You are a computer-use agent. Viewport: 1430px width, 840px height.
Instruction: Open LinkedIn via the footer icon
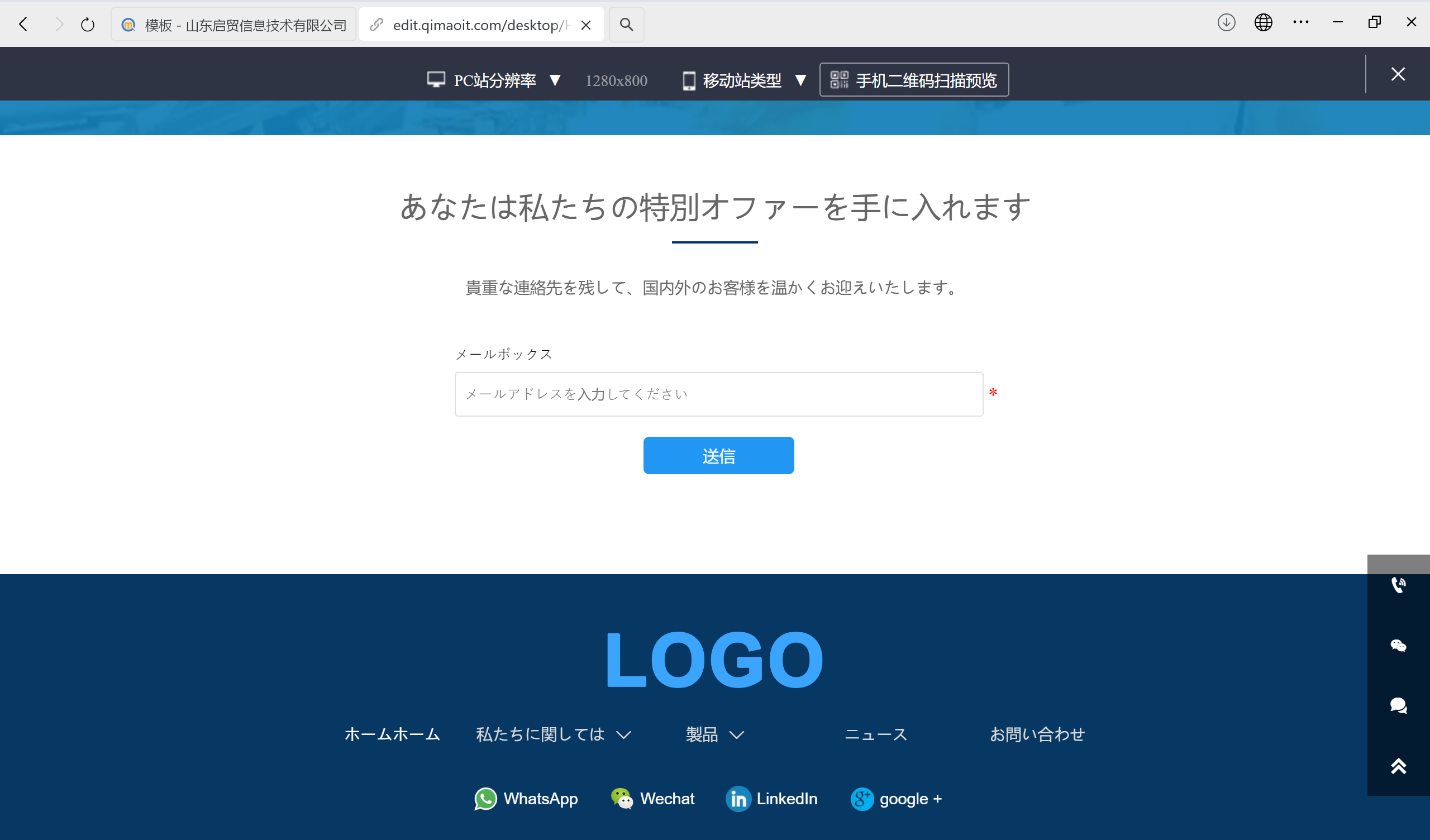(x=738, y=799)
